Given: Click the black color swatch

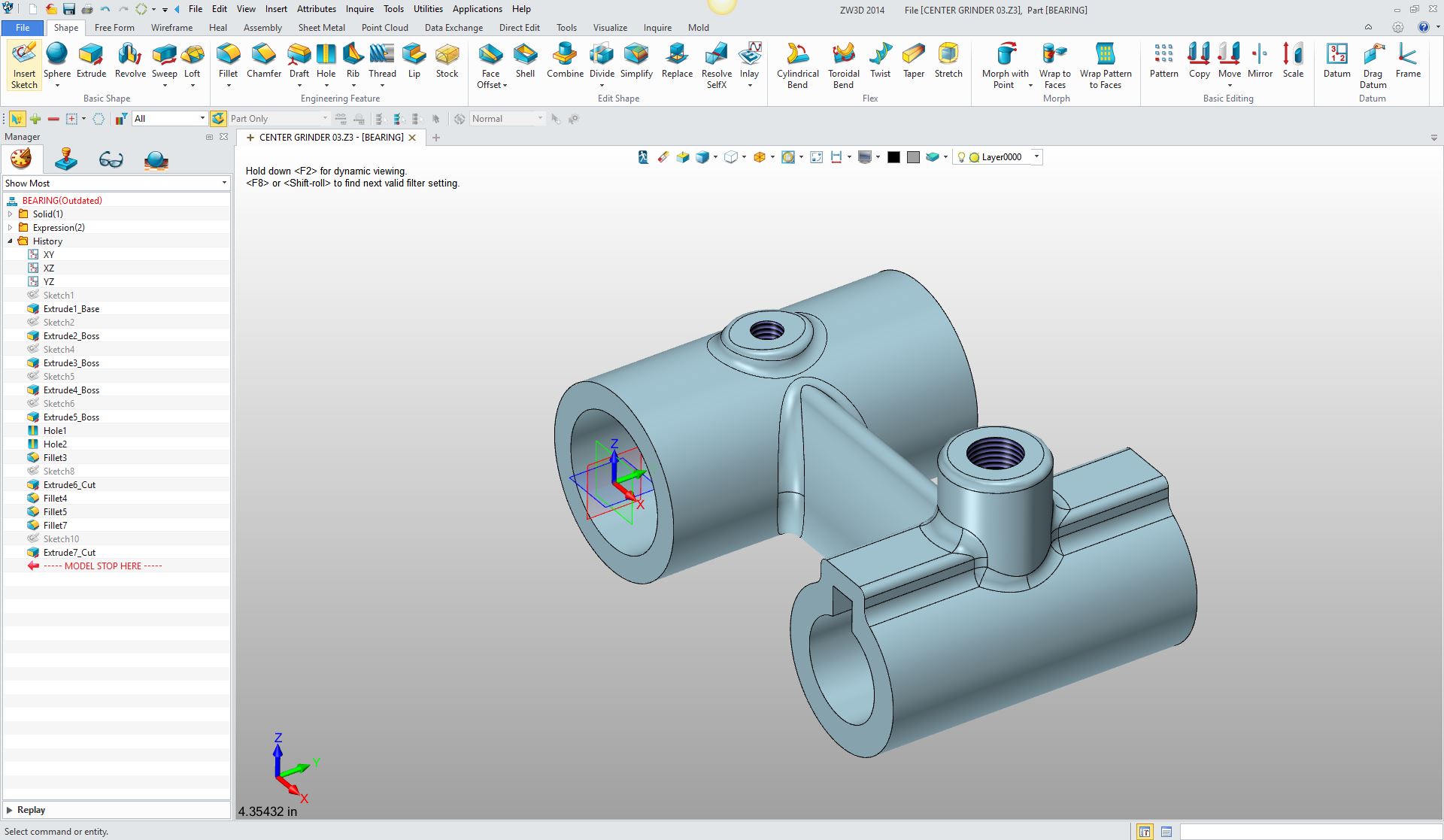Looking at the screenshot, I should pyautogui.click(x=893, y=157).
